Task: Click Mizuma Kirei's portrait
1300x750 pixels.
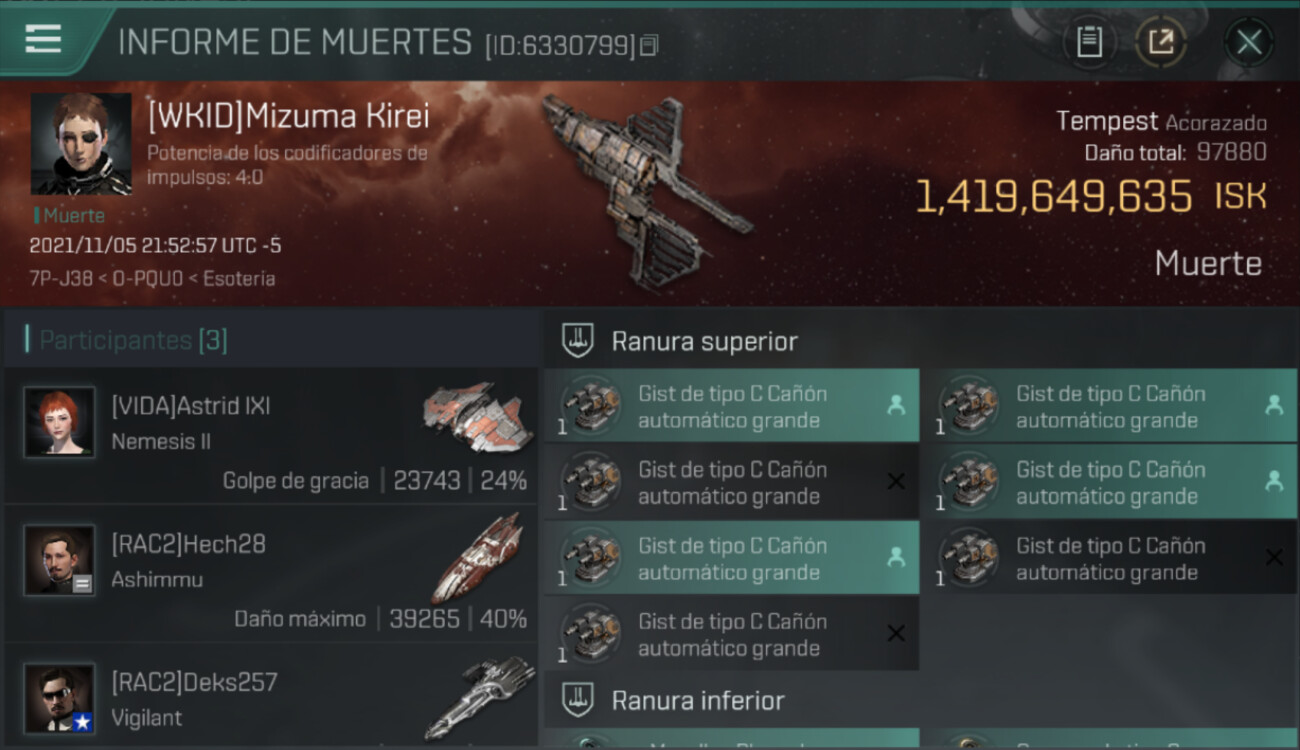Action: click(x=81, y=144)
